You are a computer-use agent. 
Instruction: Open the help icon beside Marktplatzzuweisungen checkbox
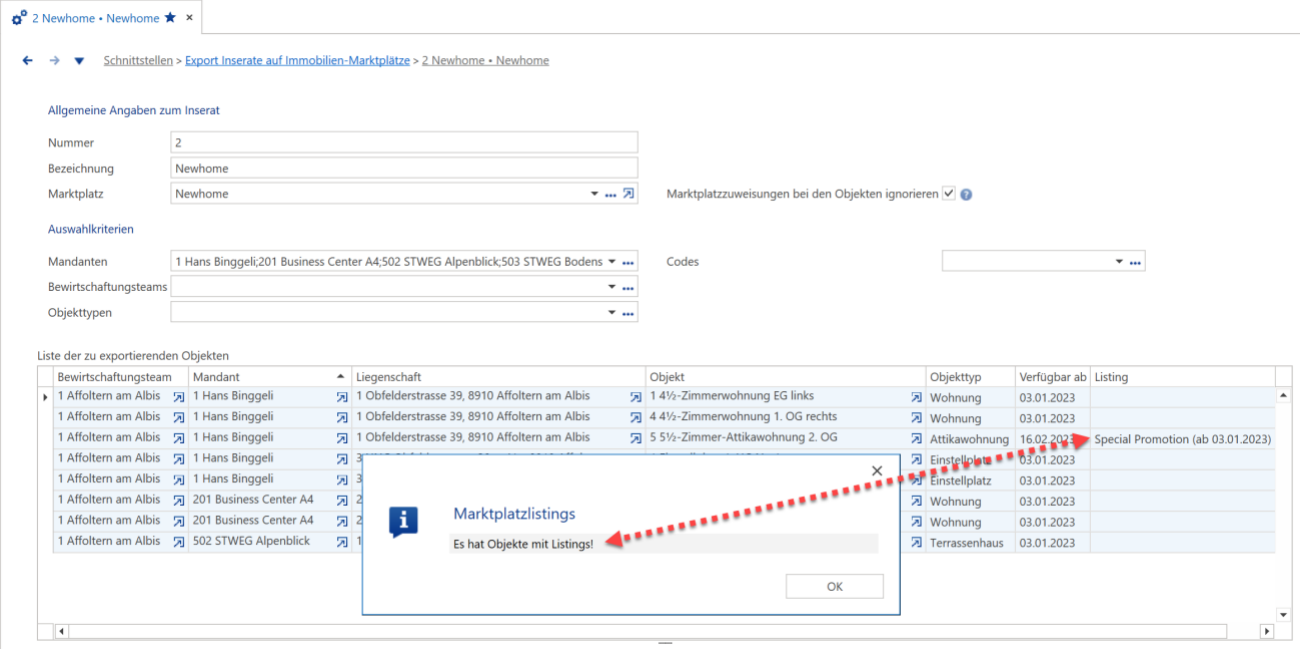coord(966,195)
